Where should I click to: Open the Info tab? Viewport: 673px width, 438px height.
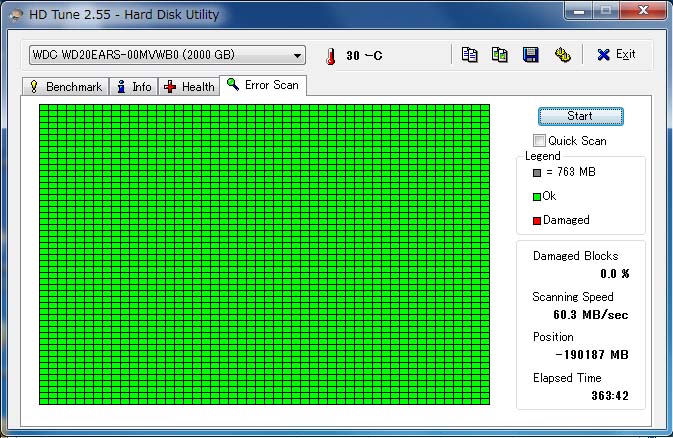pos(133,87)
